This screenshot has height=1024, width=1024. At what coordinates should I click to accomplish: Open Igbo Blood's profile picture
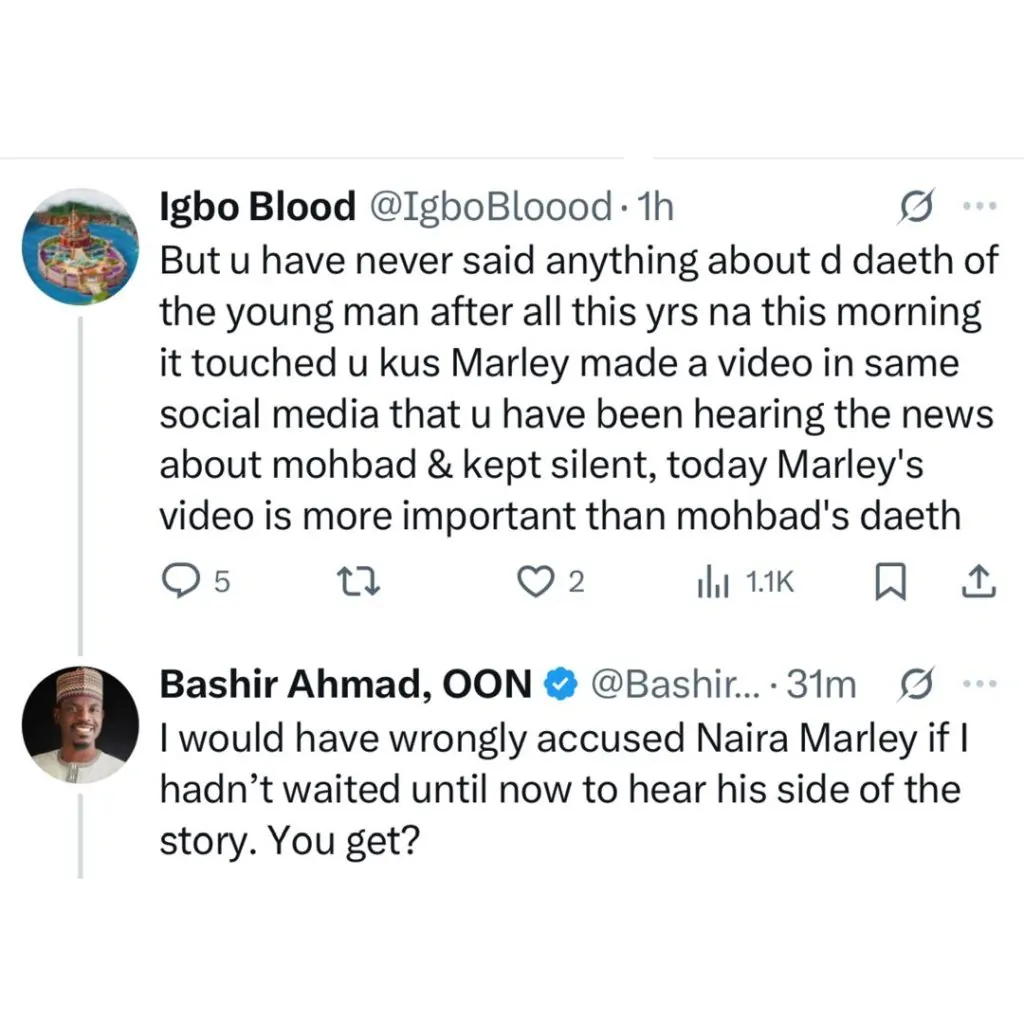pos(80,246)
